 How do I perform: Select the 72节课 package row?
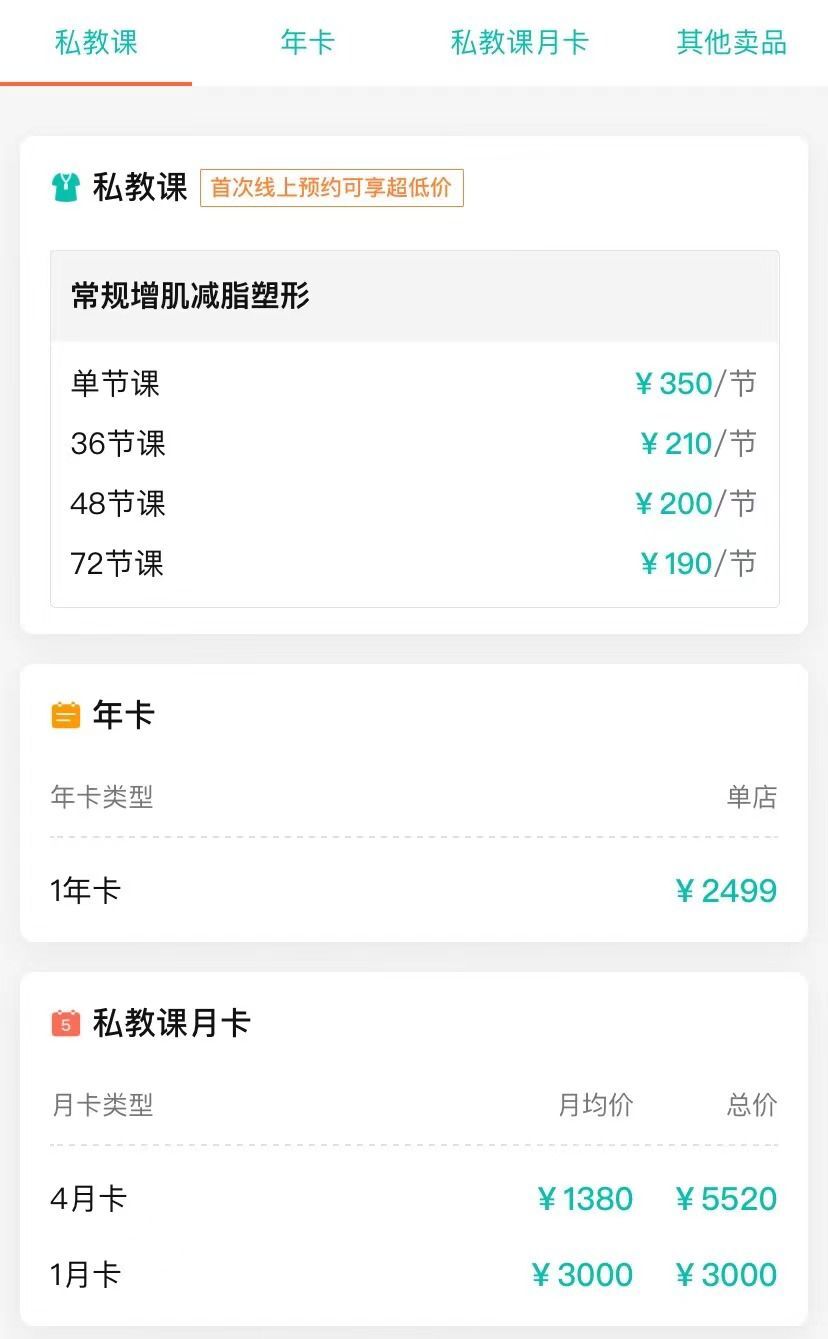click(414, 563)
